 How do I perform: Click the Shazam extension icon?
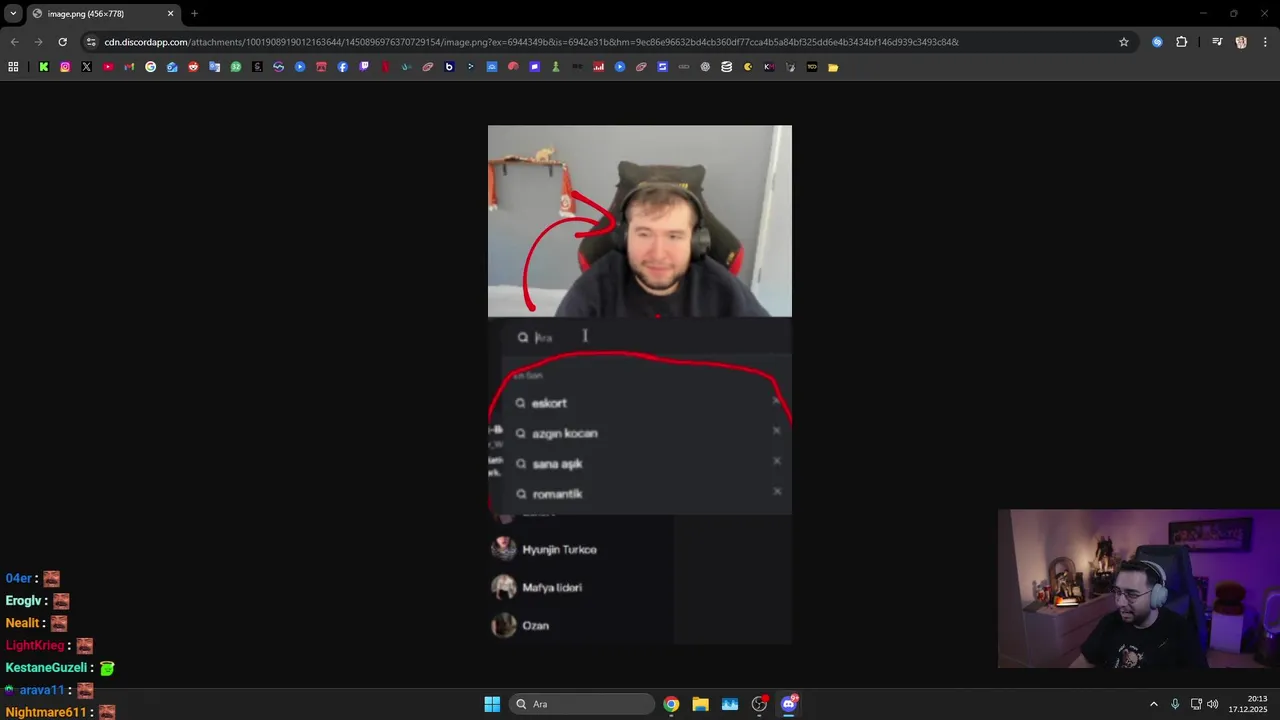(x=1157, y=42)
